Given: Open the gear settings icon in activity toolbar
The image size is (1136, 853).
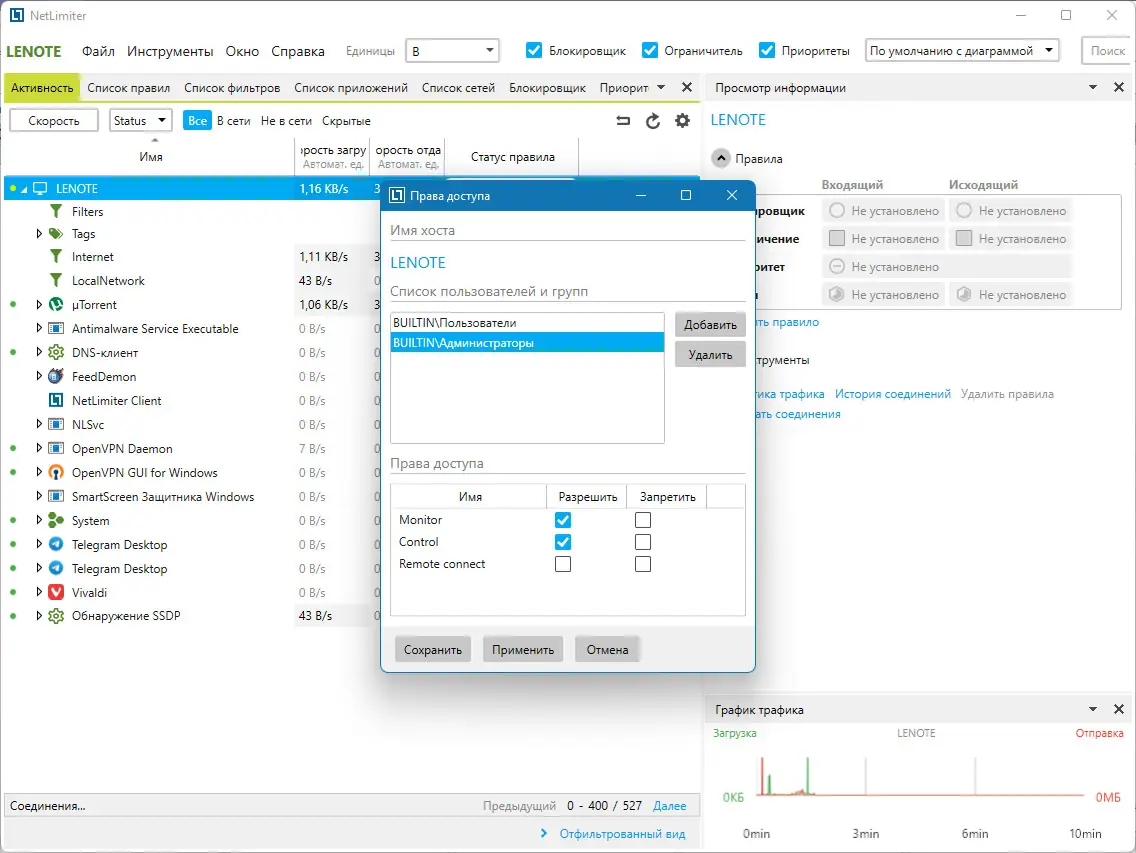Looking at the screenshot, I should pos(682,121).
